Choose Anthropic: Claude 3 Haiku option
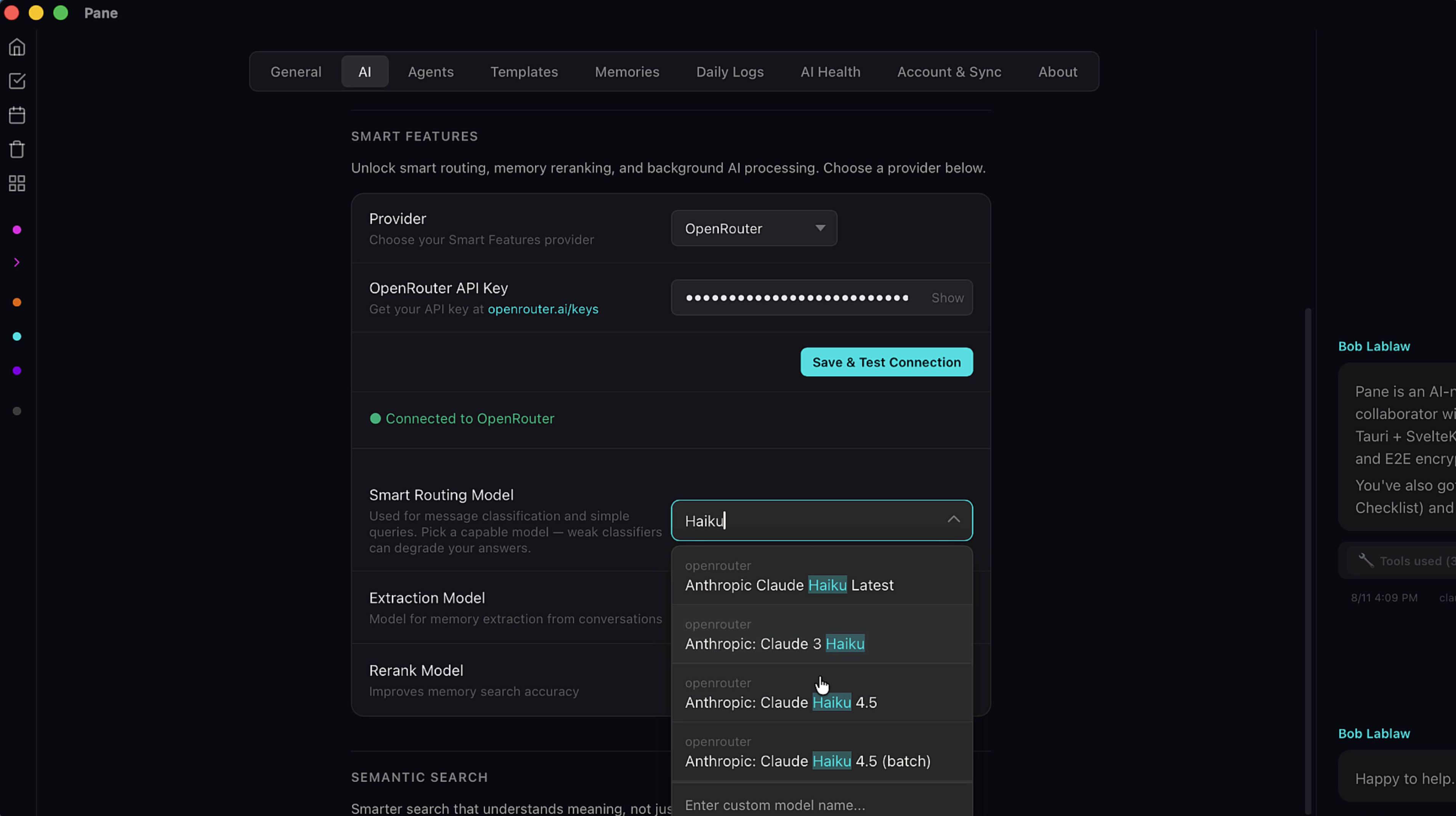This screenshot has width=1456, height=816. click(821, 635)
